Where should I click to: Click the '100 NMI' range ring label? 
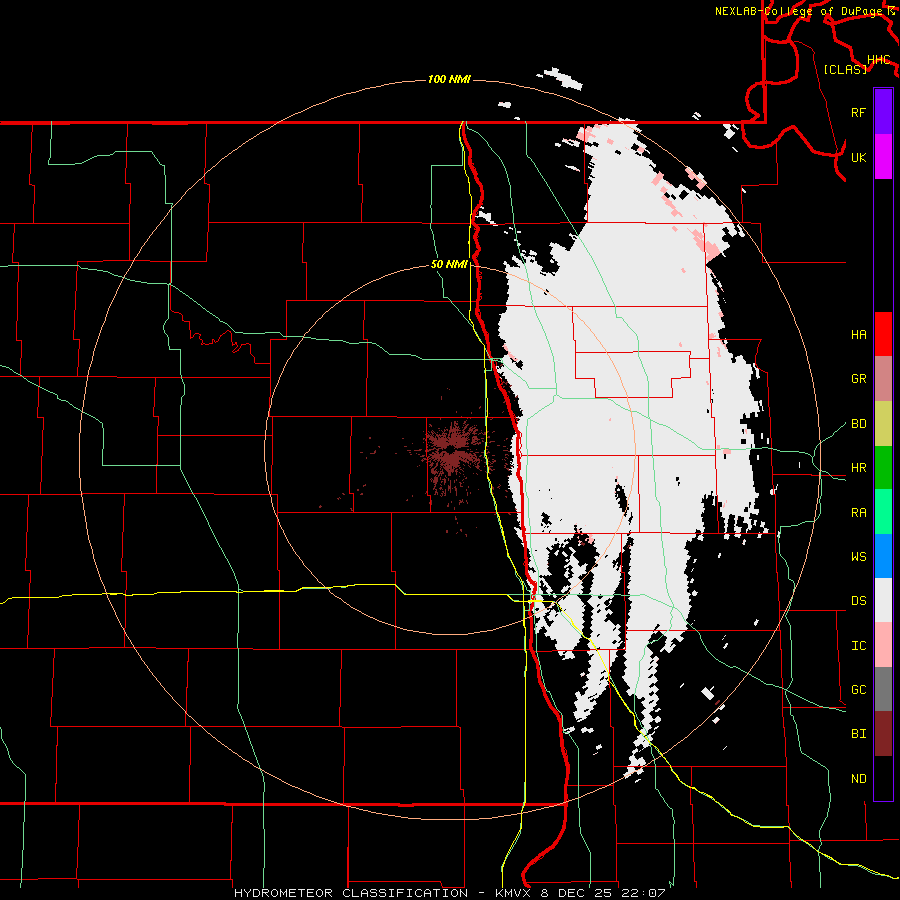pos(449,79)
